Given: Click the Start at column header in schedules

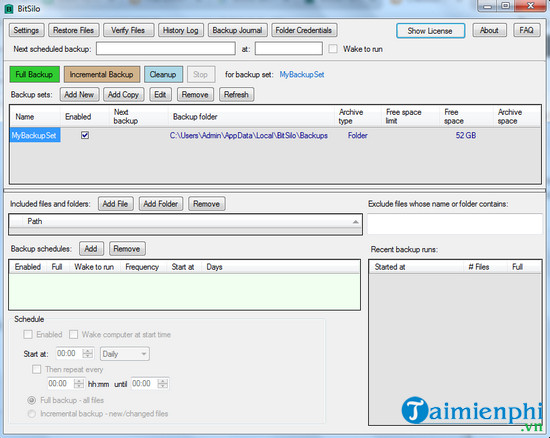Looking at the screenshot, I should (183, 267).
